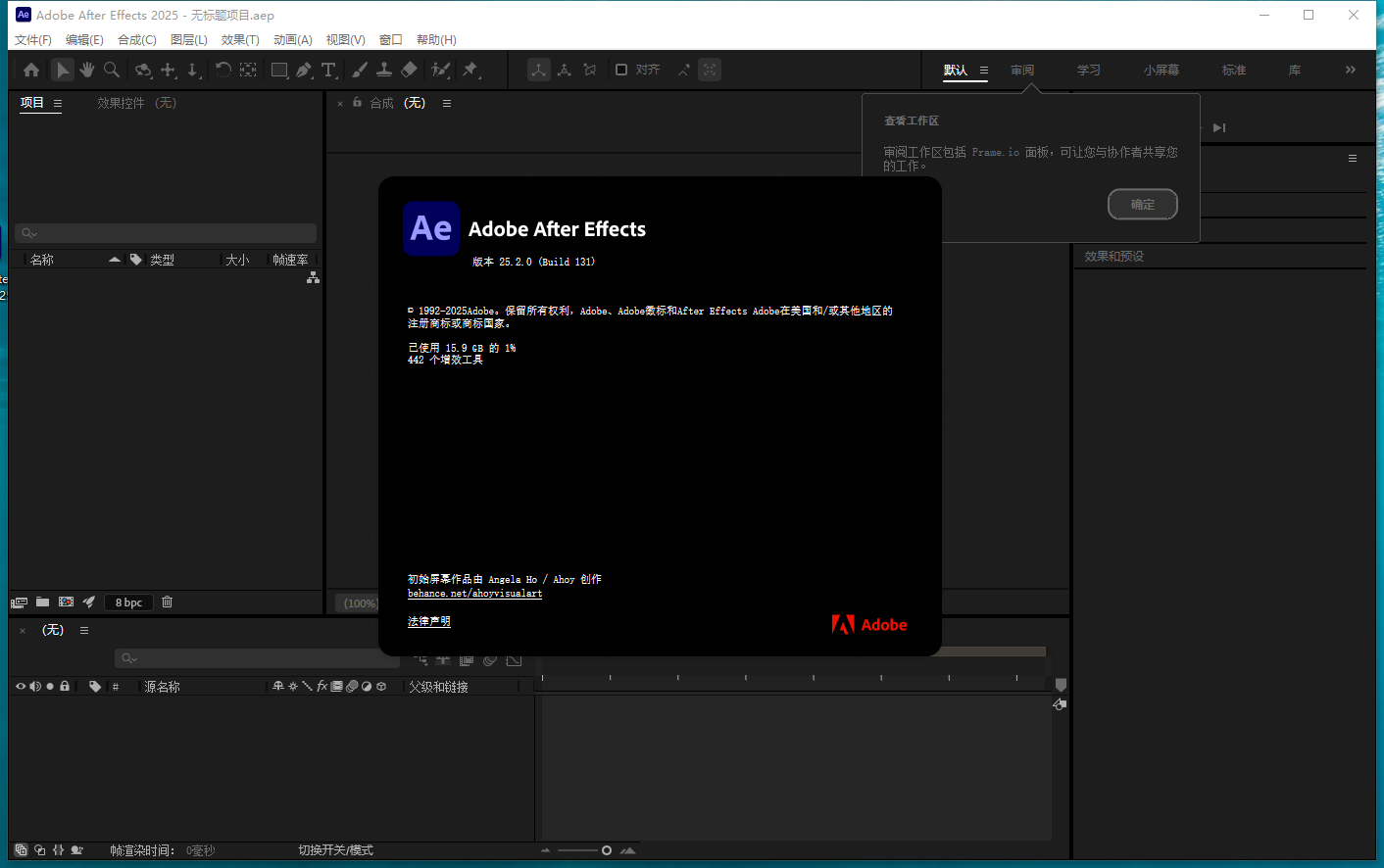Choose View Axis Mode icon
The image size is (1384, 868).
(590, 70)
